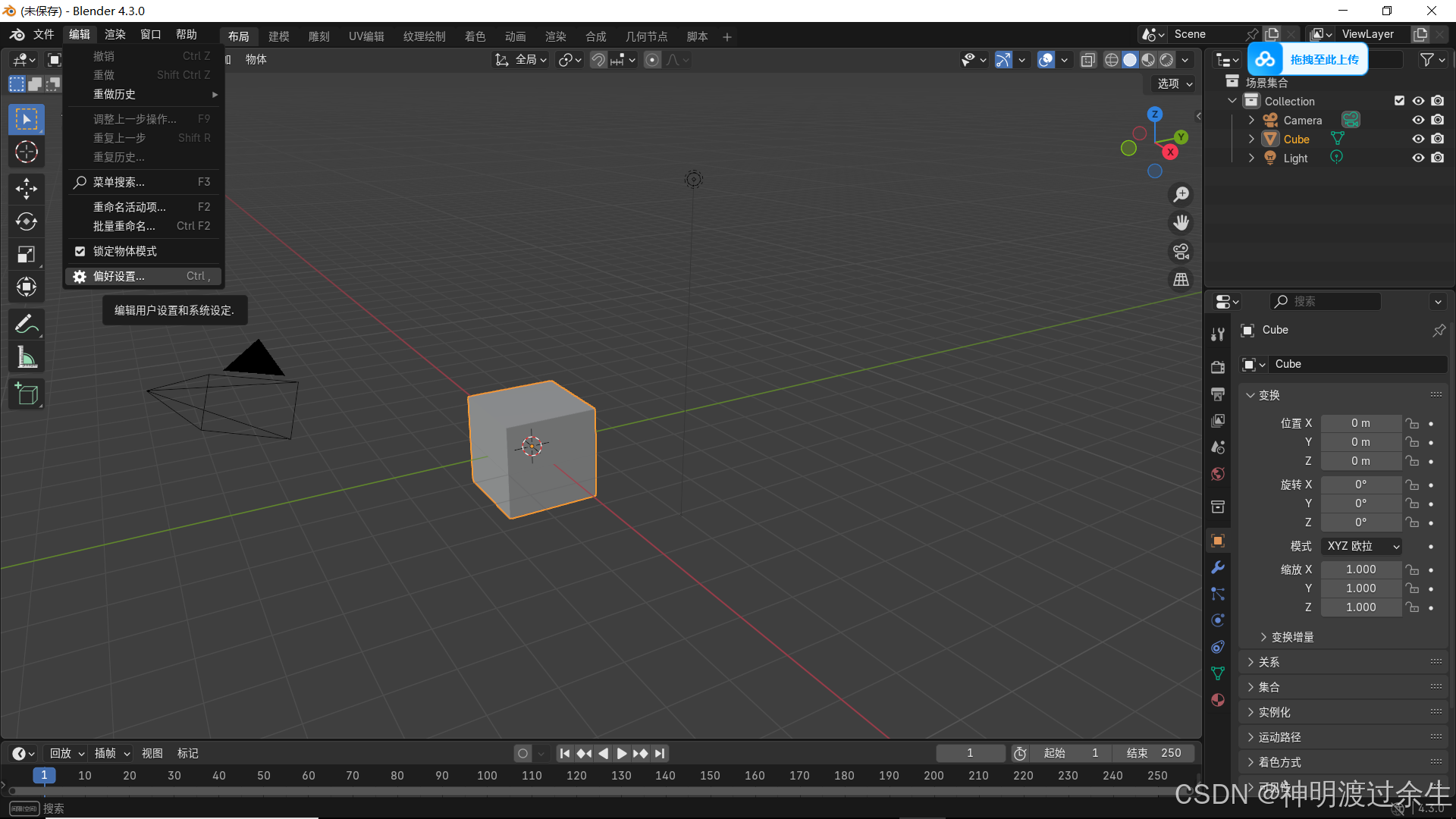Expand the Camera item in outliner
This screenshot has height=819, width=1456.
pos(1251,120)
